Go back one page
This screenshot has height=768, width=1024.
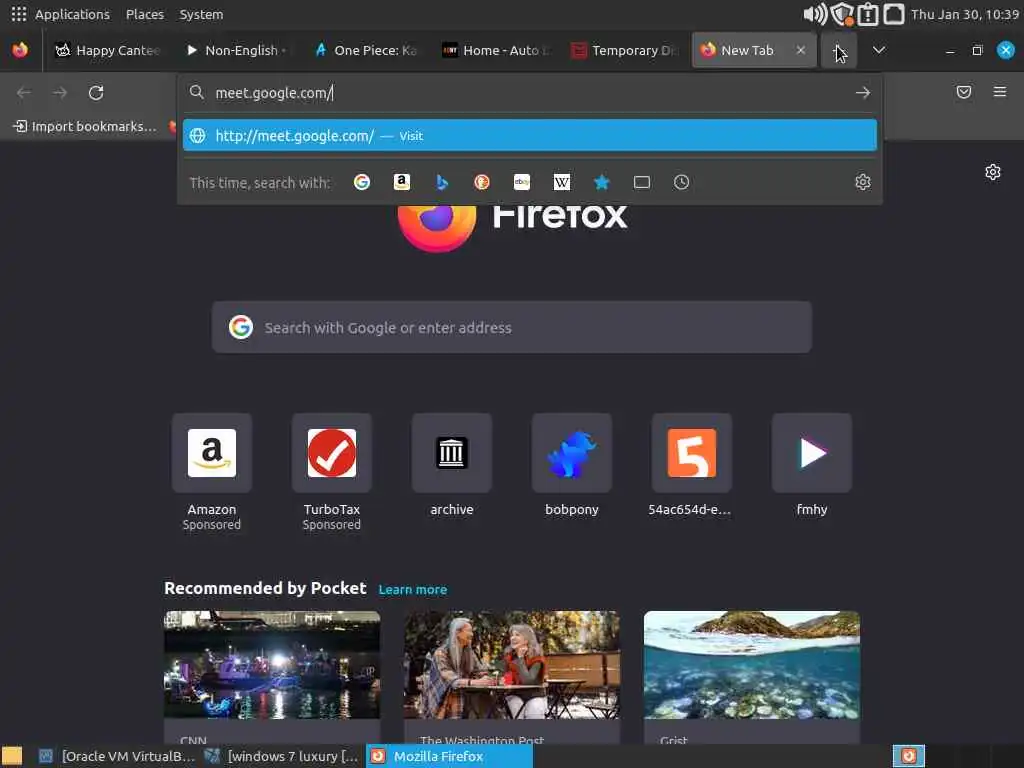pyautogui.click(x=24, y=93)
